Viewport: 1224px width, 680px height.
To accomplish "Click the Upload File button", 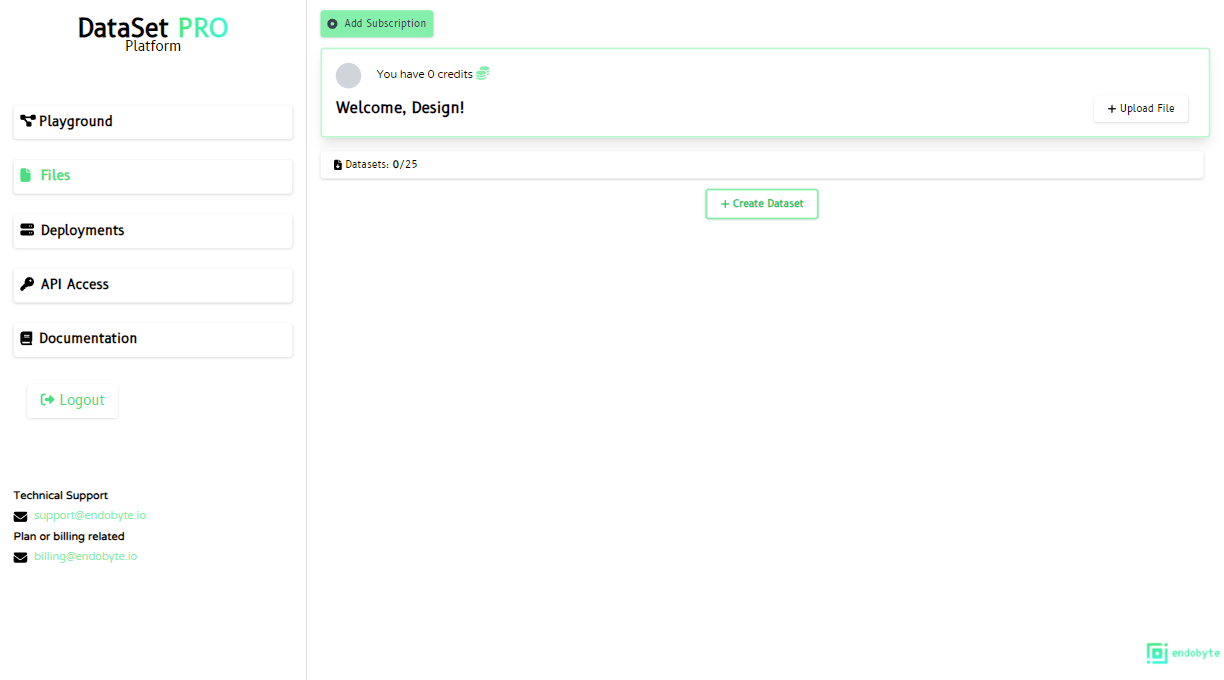I will coord(1140,108).
